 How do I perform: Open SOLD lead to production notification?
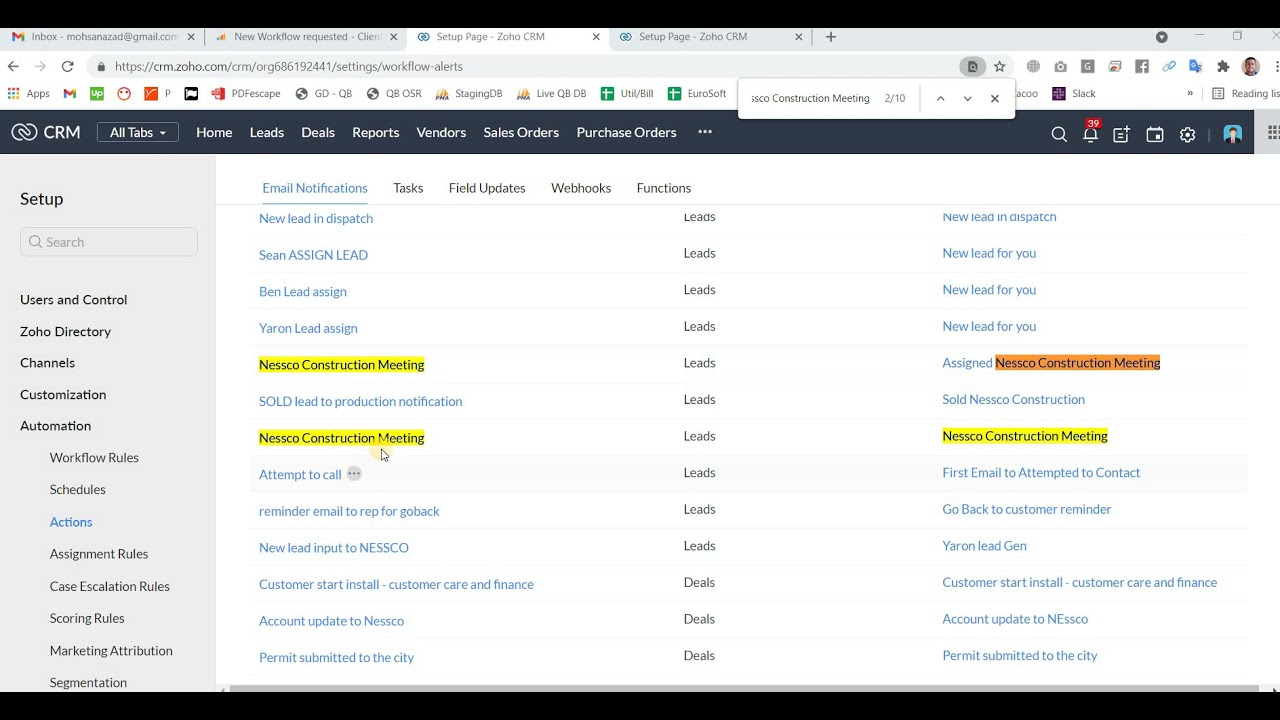(360, 401)
